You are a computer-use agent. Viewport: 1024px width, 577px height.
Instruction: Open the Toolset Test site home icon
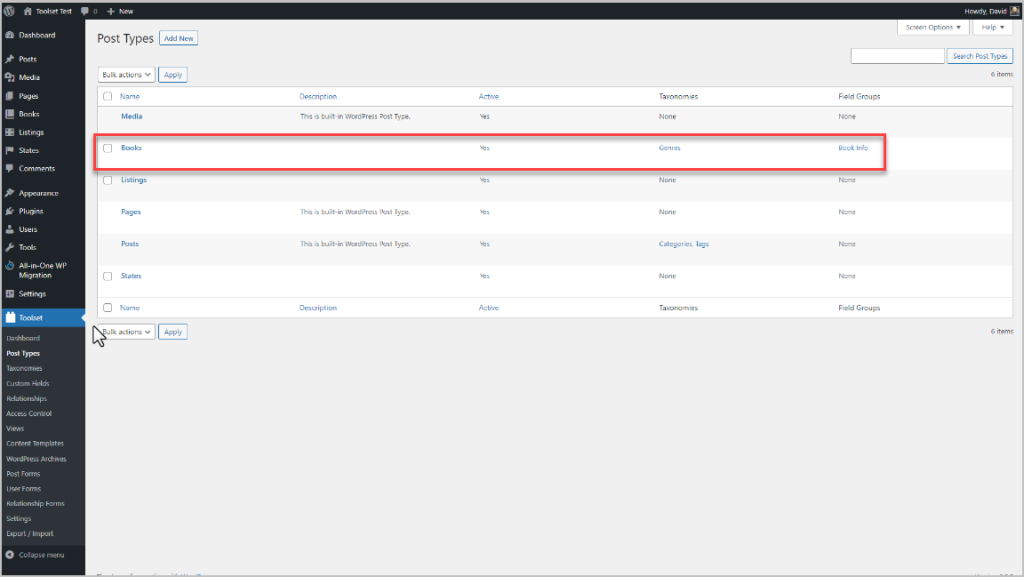[27, 11]
